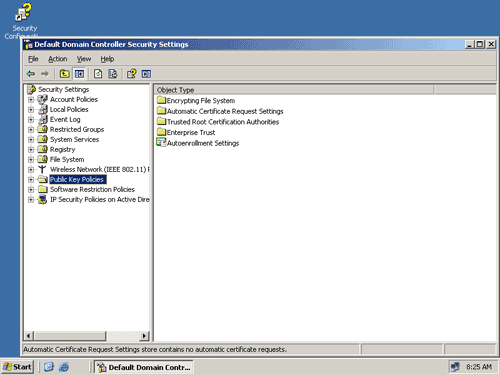
Task: Select the Security Settings root node
Action: click(x=64, y=89)
